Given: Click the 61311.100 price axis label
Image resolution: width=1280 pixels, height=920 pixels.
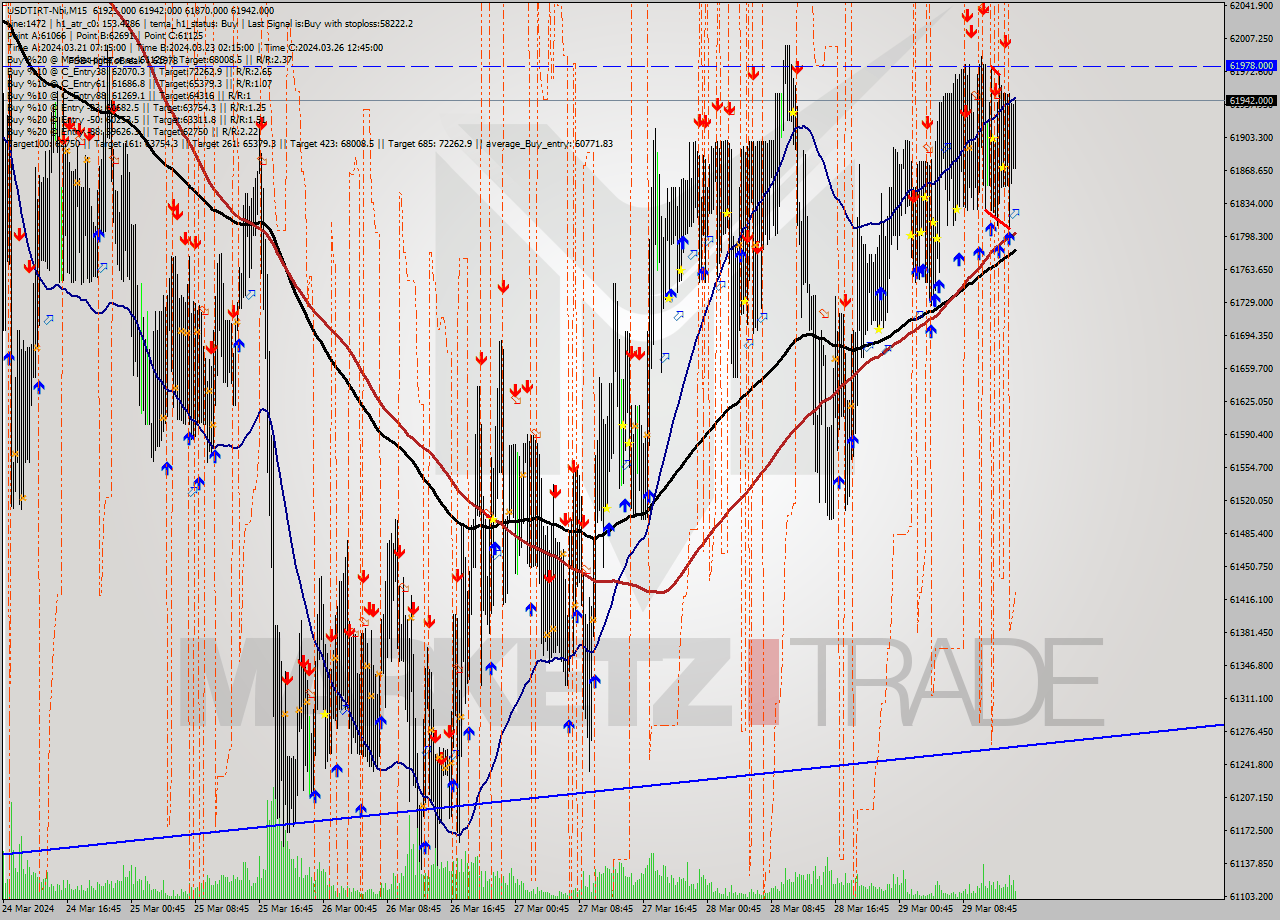Looking at the screenshot, I should click(1251, 698).
